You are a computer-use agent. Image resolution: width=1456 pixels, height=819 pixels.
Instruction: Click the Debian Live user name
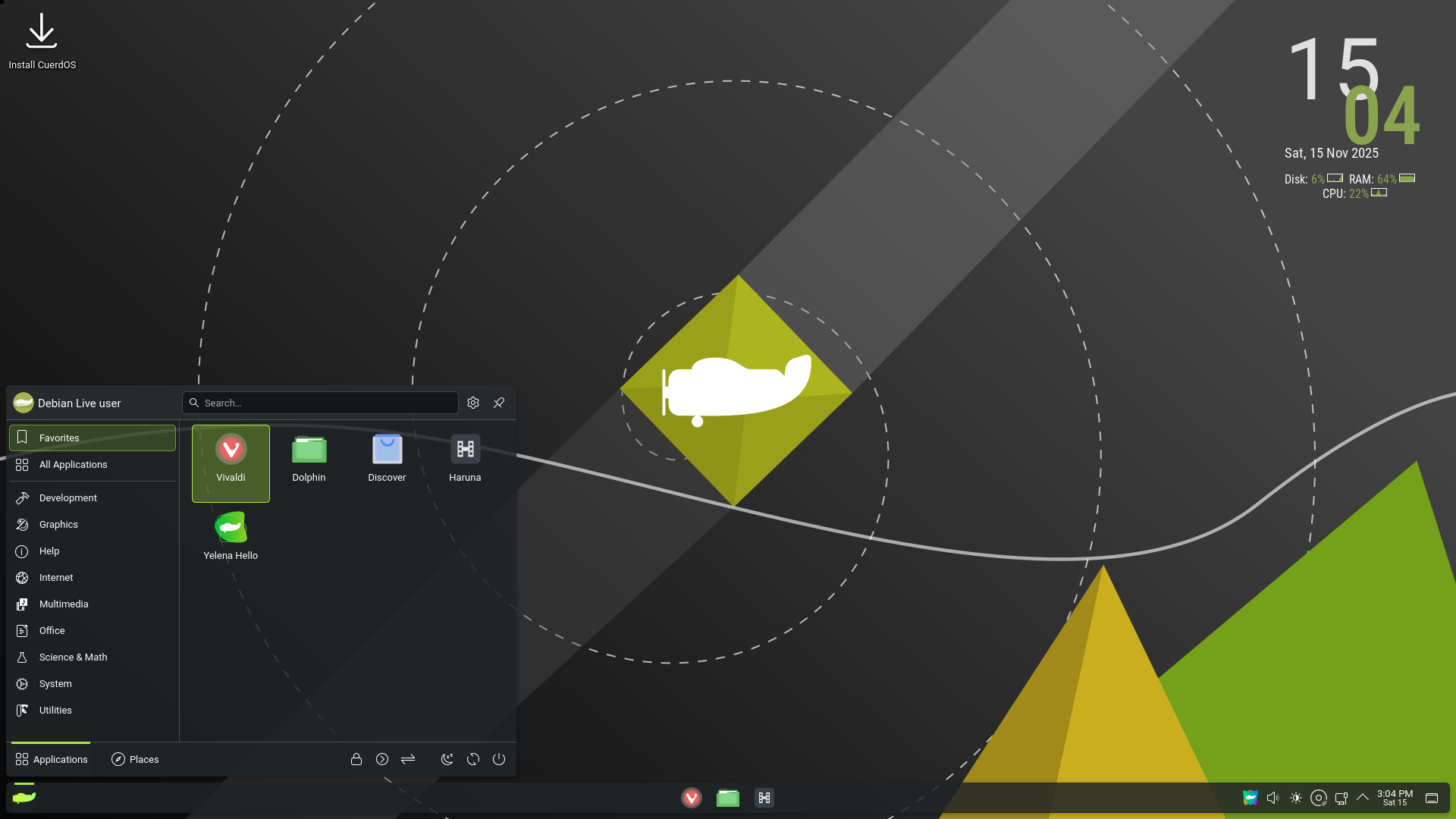point(79,403)
